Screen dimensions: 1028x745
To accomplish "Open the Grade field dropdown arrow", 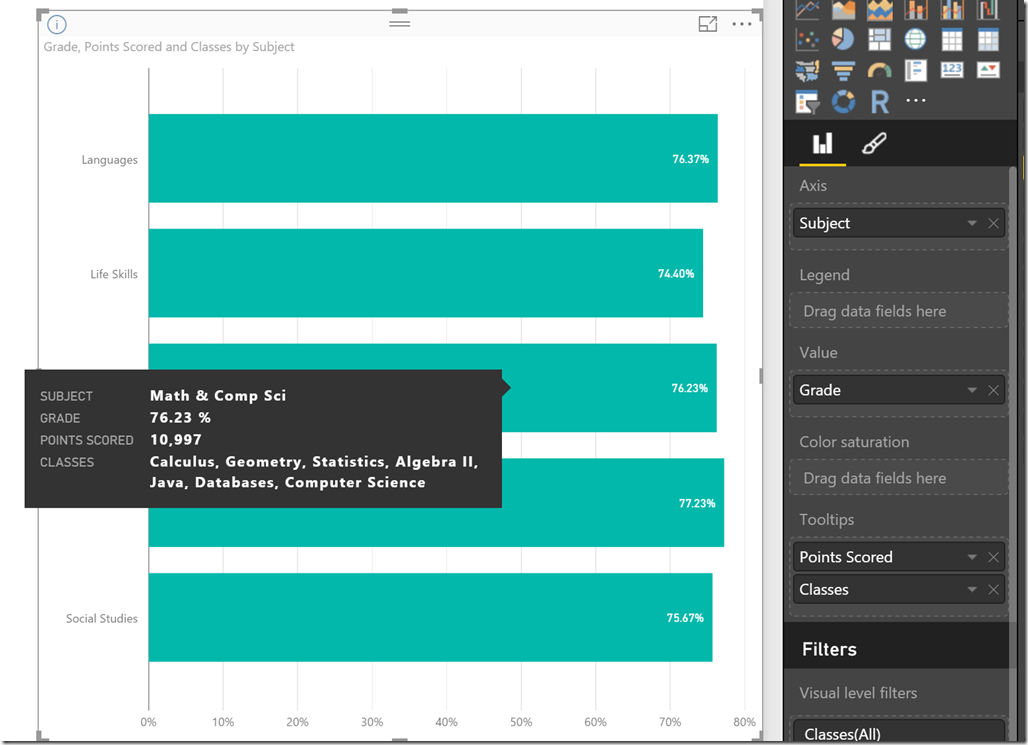I will (972, 390).
